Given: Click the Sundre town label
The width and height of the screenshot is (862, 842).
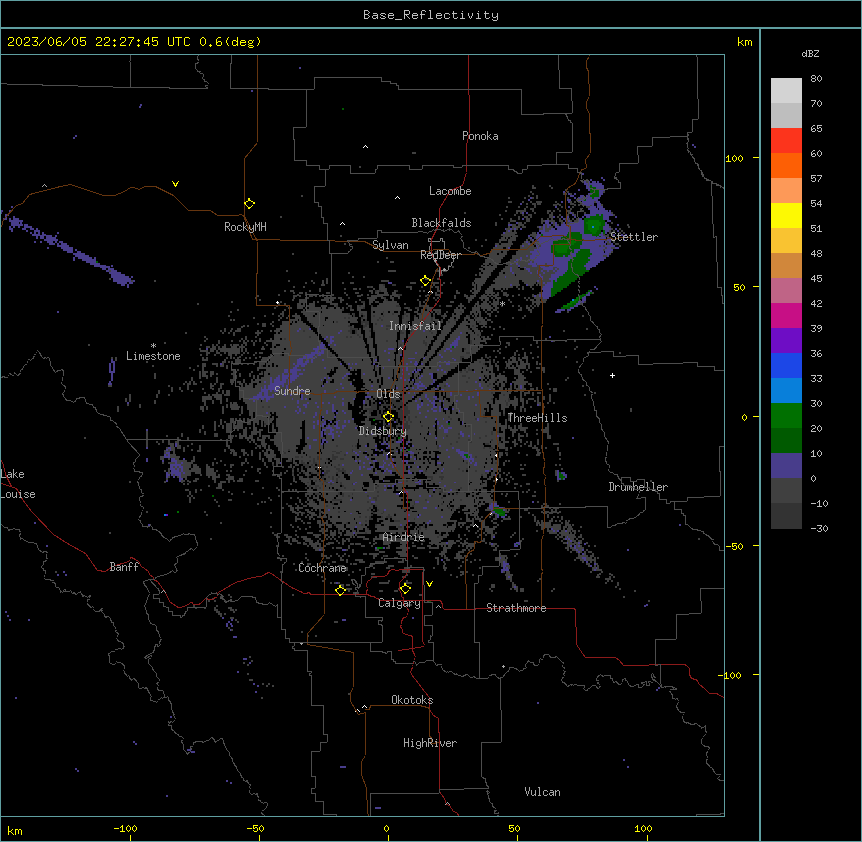Looking at the screenshot, I should click(292, 391).
